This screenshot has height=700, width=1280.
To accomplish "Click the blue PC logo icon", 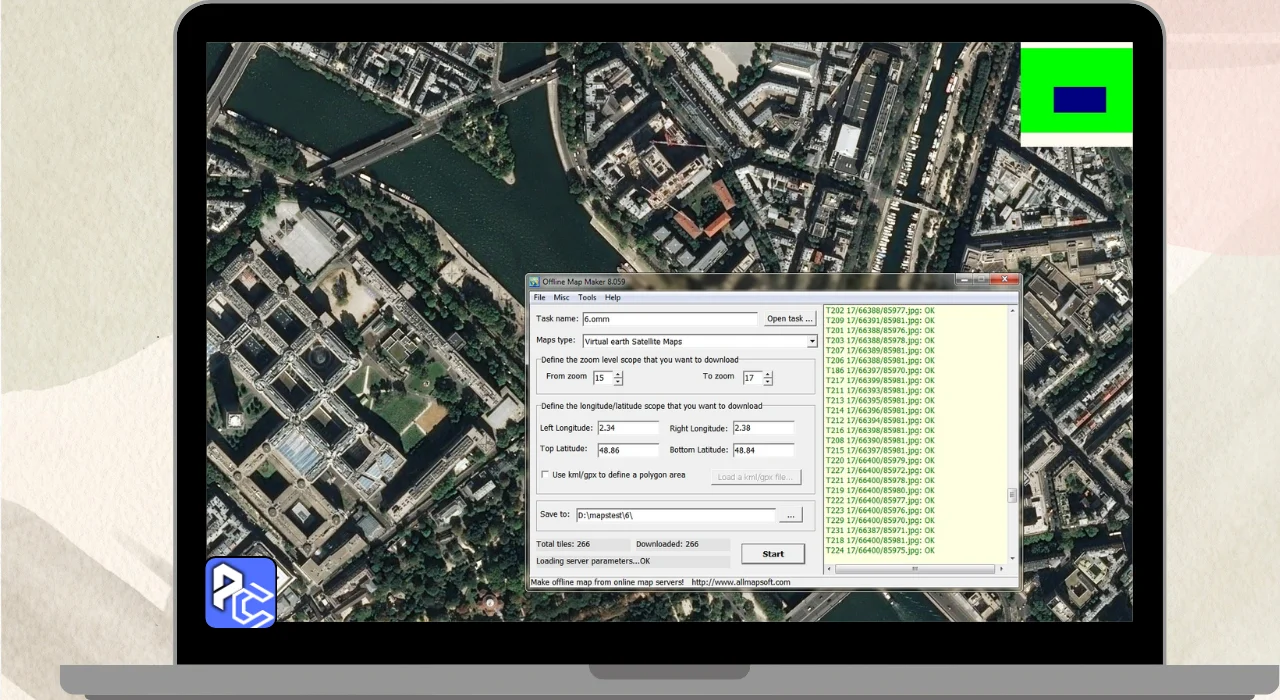I will click(240, 592).
